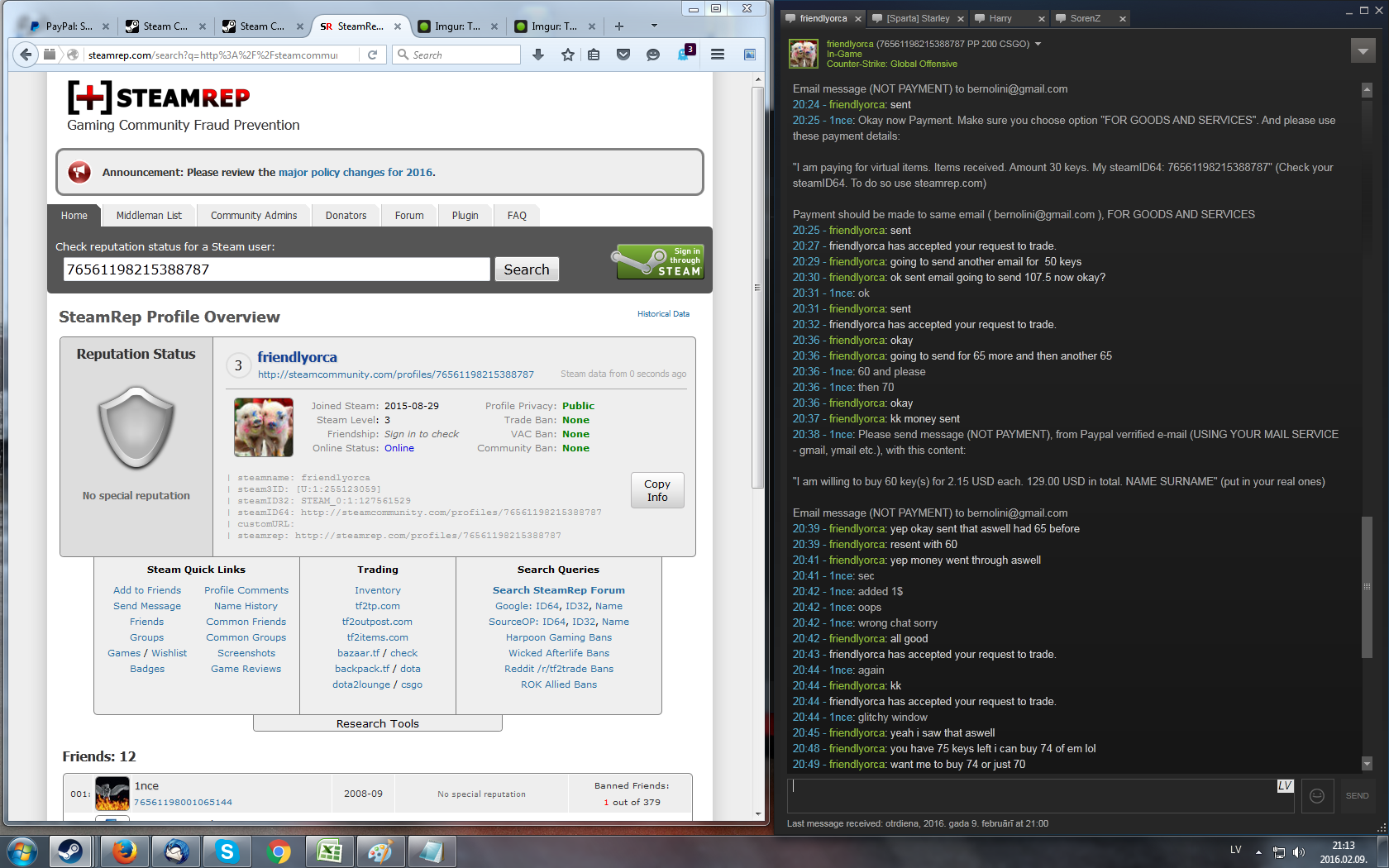This screenshot has width=1389, height=868.
Task: Click the Ghostery icon with badge 3
Action: pos(685,54)
